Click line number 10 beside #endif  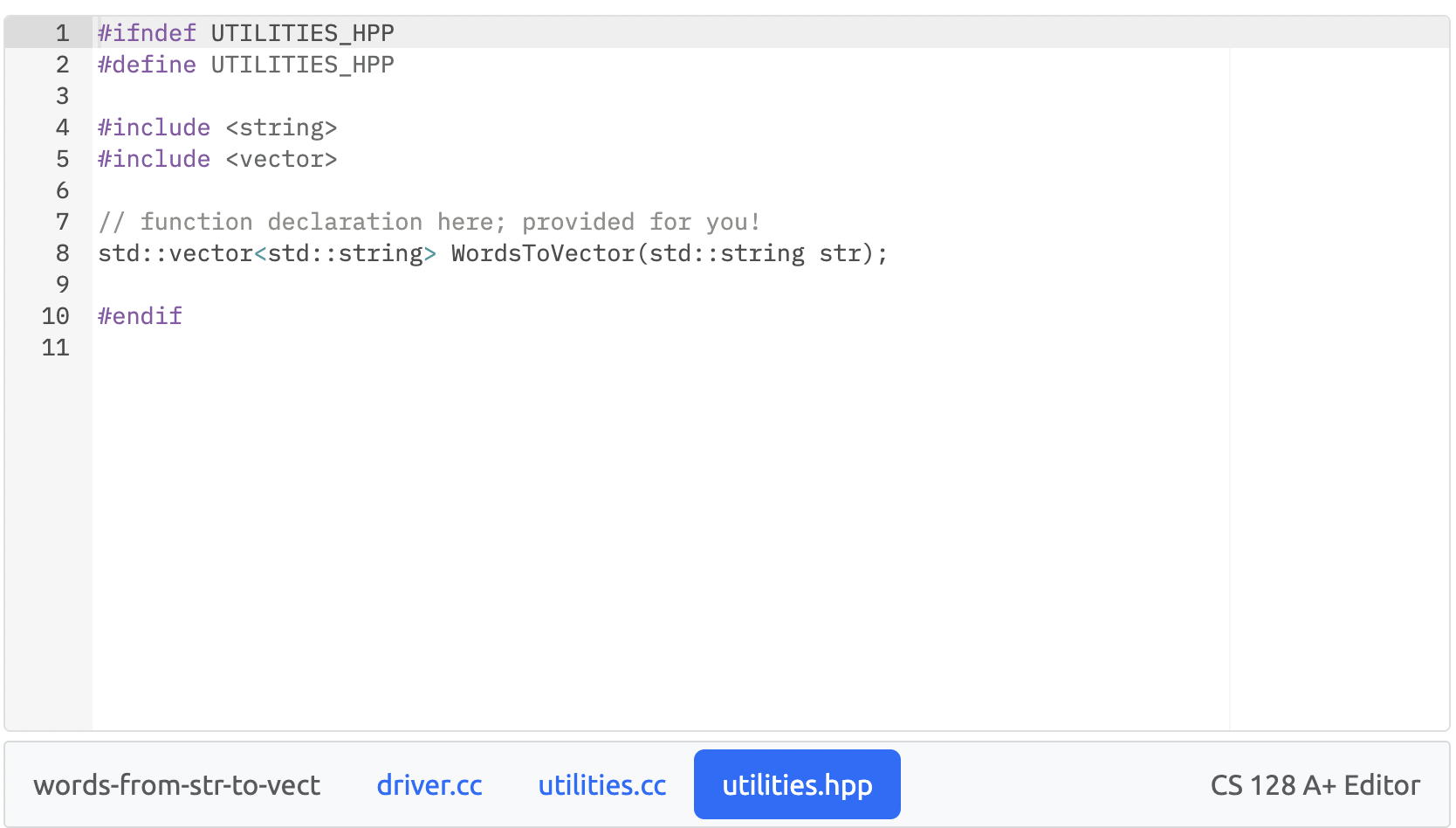tap(54, 316)
